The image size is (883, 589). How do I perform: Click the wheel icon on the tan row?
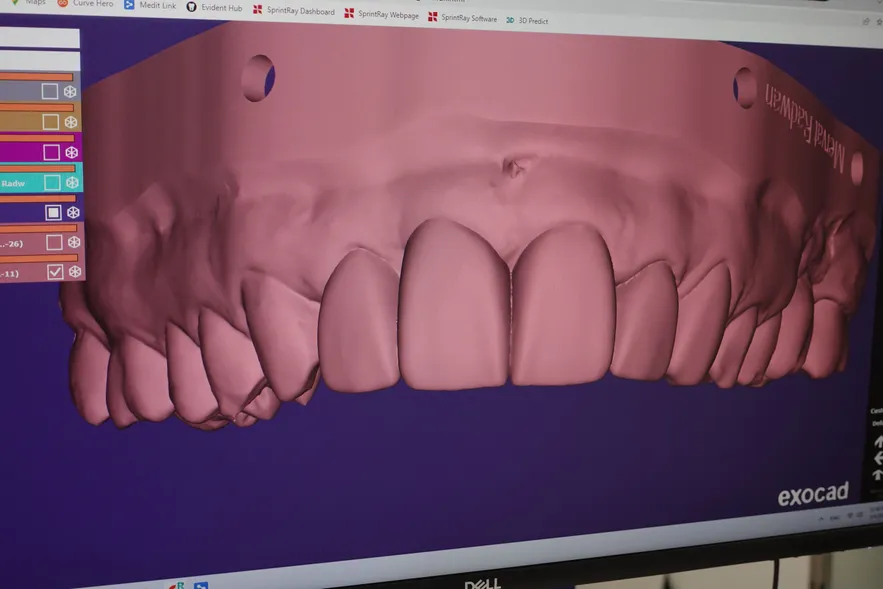click(x=70, y=122)
